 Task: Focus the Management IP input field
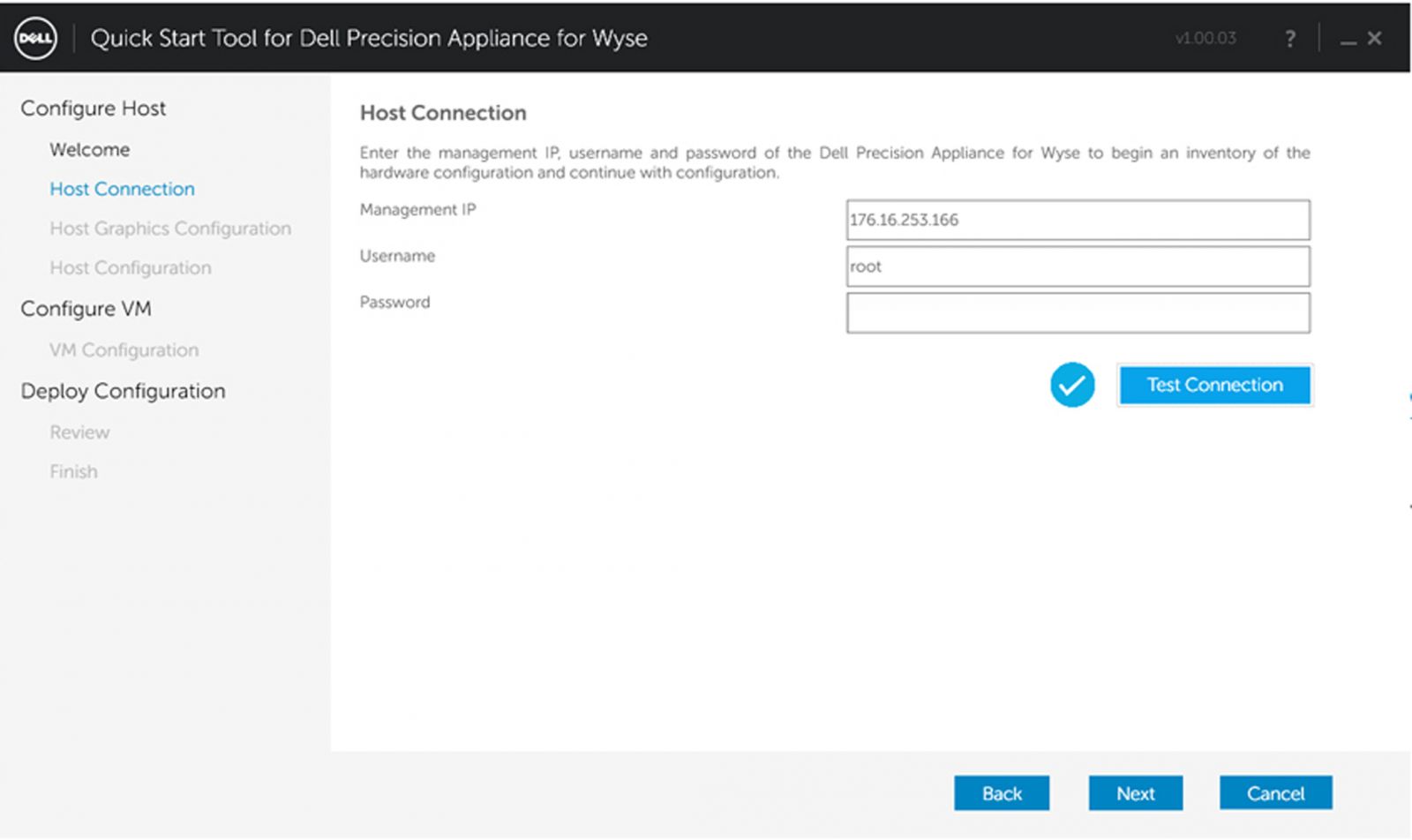click(1078, 220)
